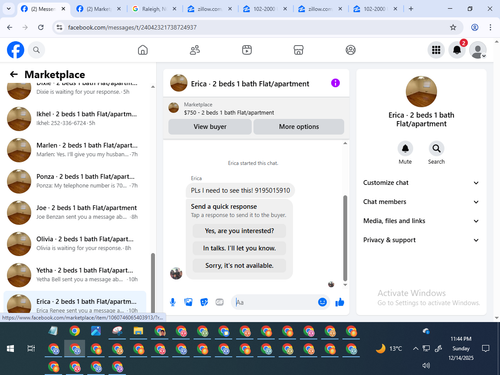Expand Media, files and links section
The image size is (500, 375).
point(421,221)
